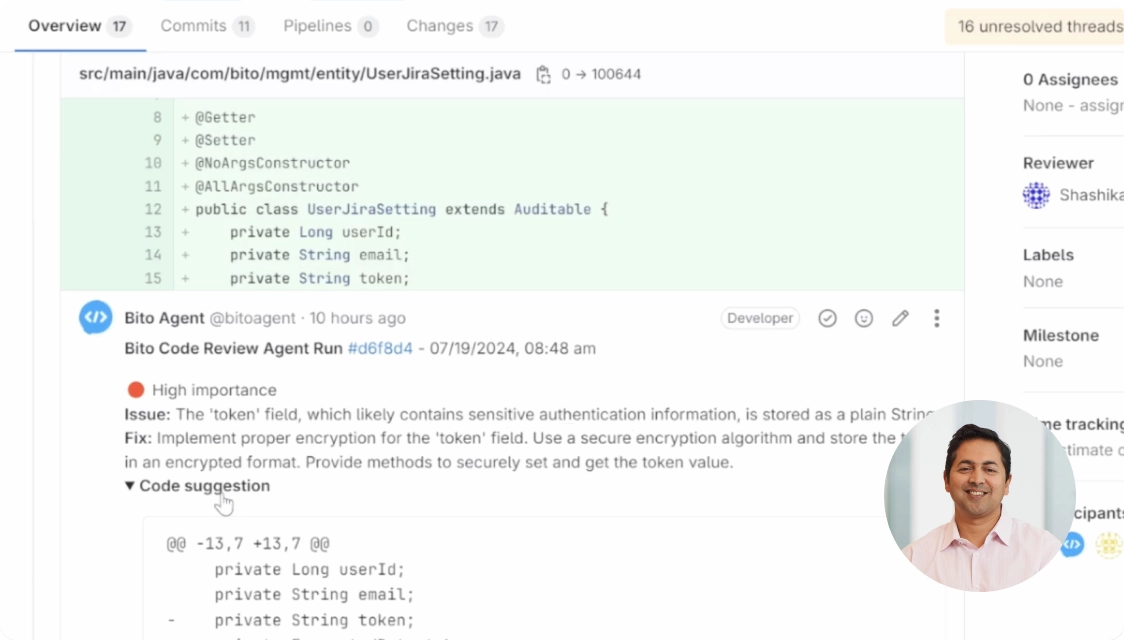Click the Bito Code Review Agent Run title
The image size is (1124, 640).
coord(234,348)
